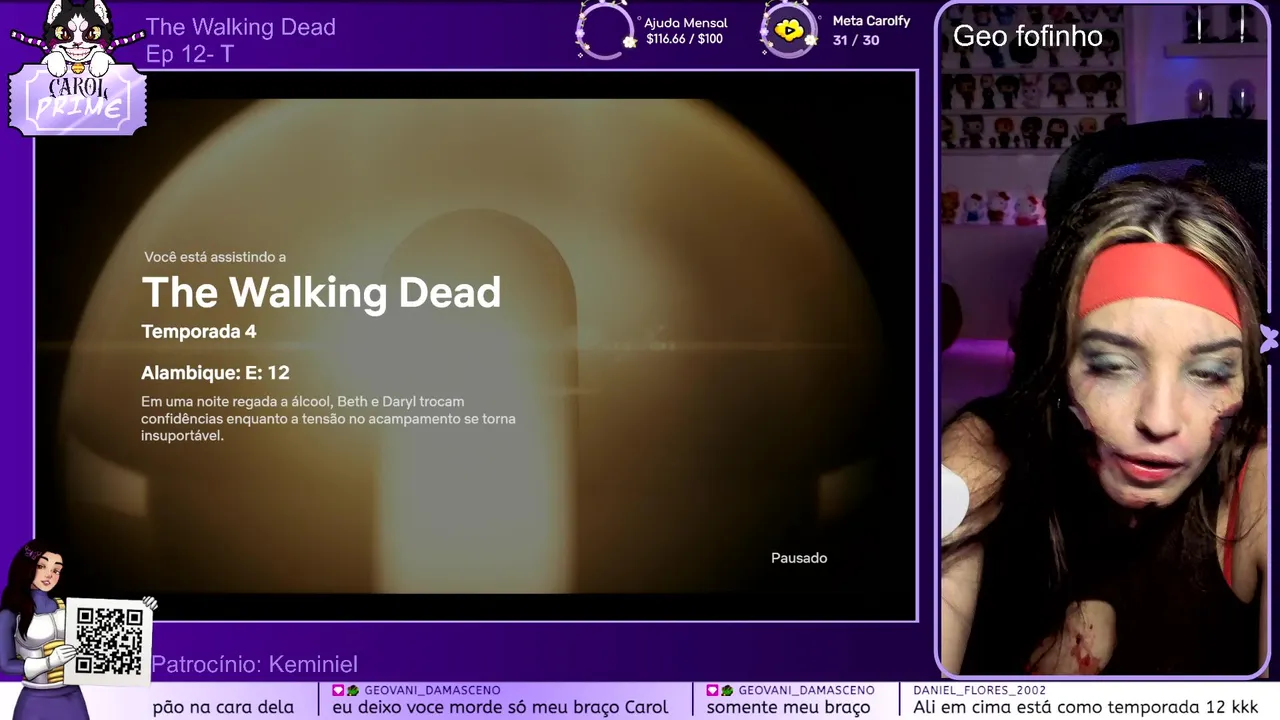Click 'Temporada 4' season label
Image resolution: width=1280 pixels, height=720 pixels.
tap(199, 332)
